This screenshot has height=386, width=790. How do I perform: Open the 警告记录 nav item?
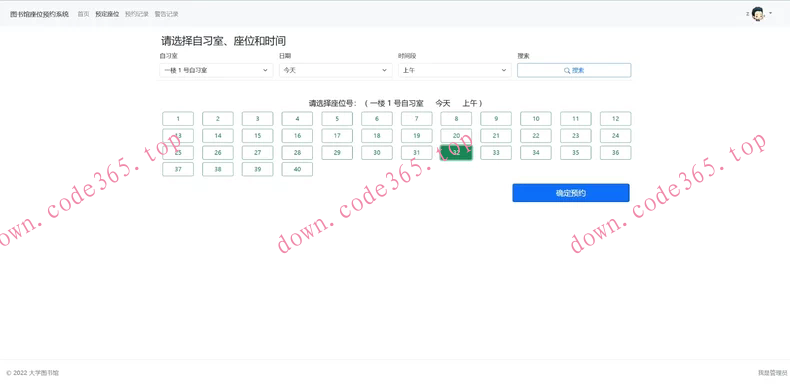(167, 14)
